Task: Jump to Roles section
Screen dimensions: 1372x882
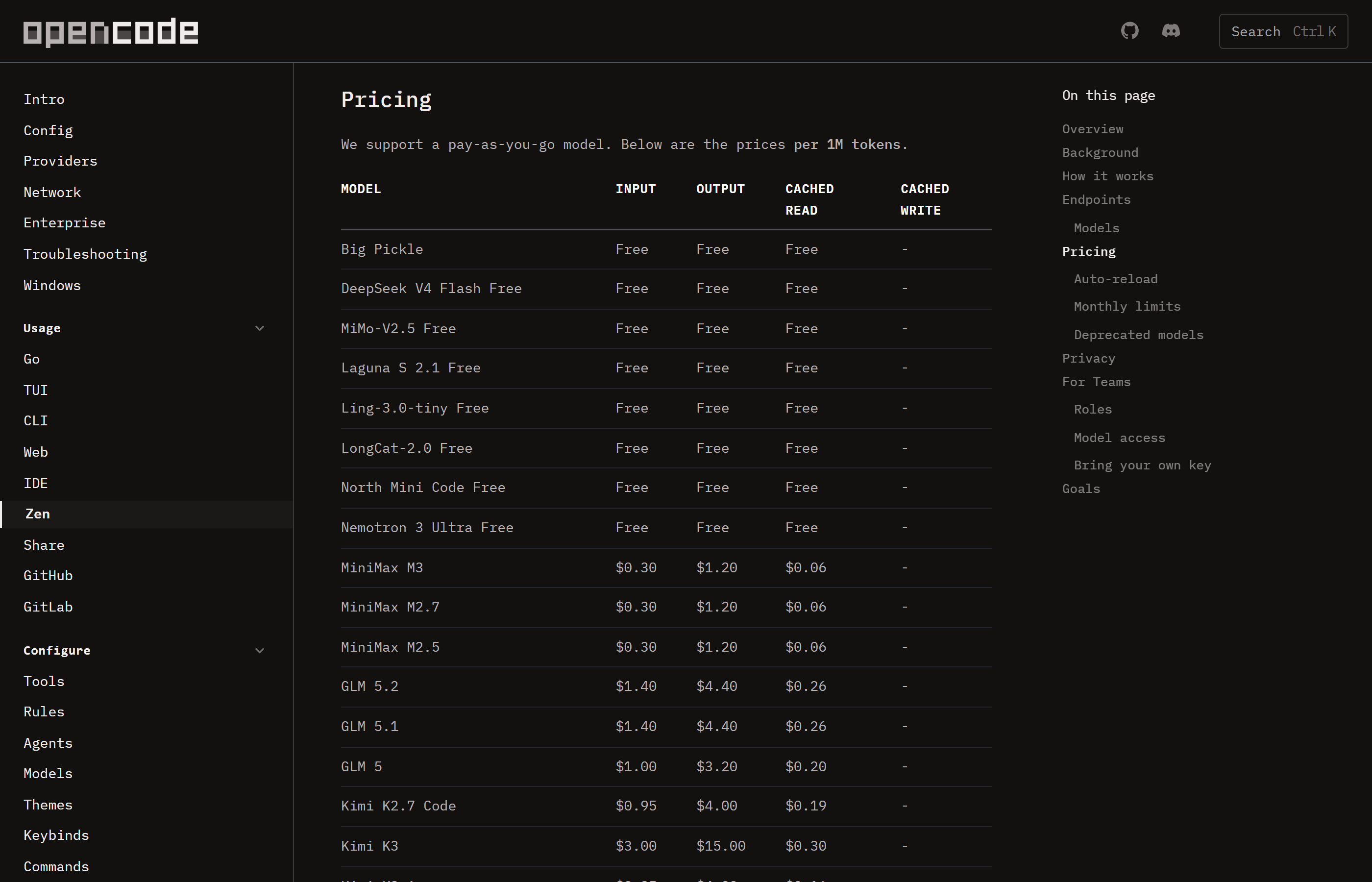Action: (1093, 409)
